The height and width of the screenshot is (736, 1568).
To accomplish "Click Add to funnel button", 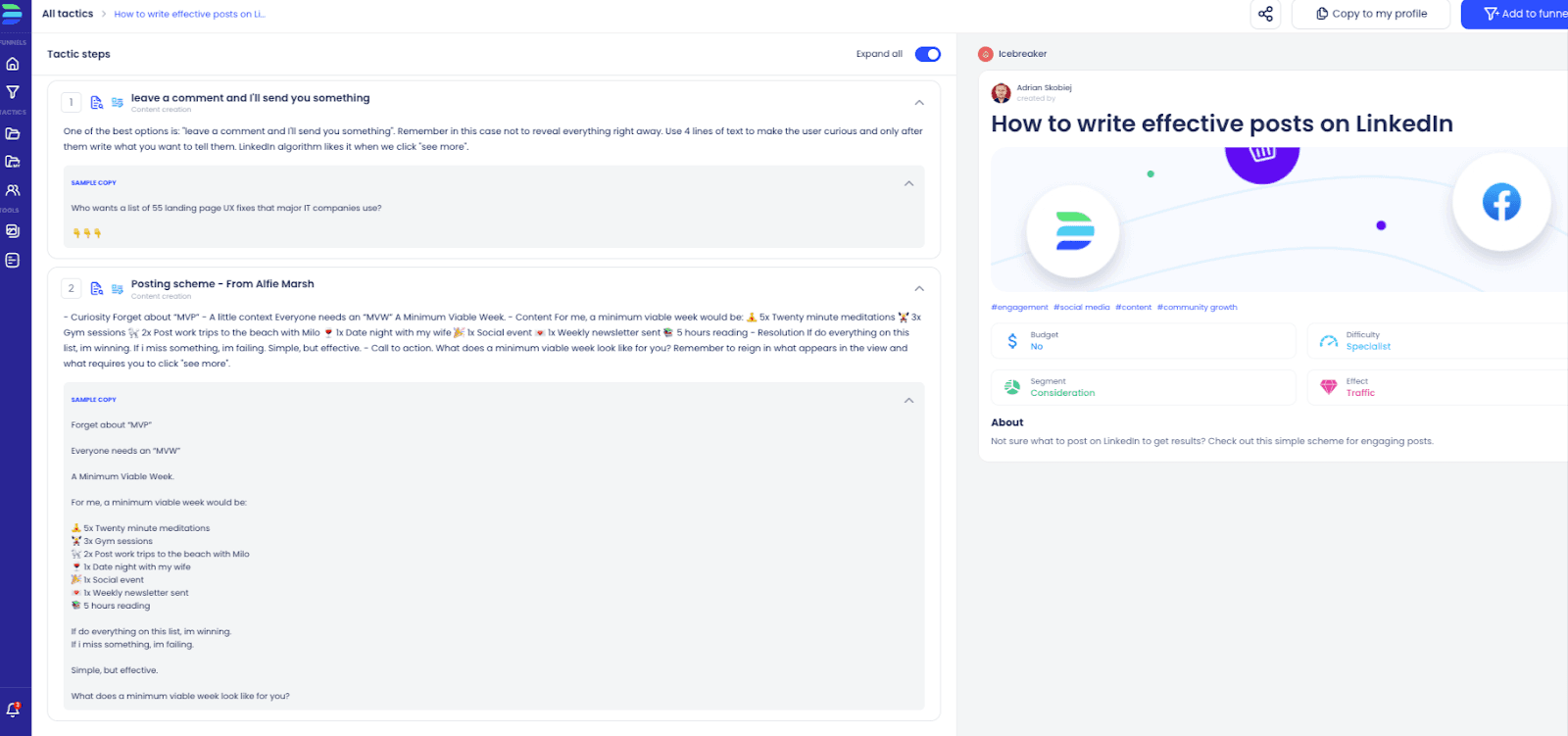I will coord(1515,14).
